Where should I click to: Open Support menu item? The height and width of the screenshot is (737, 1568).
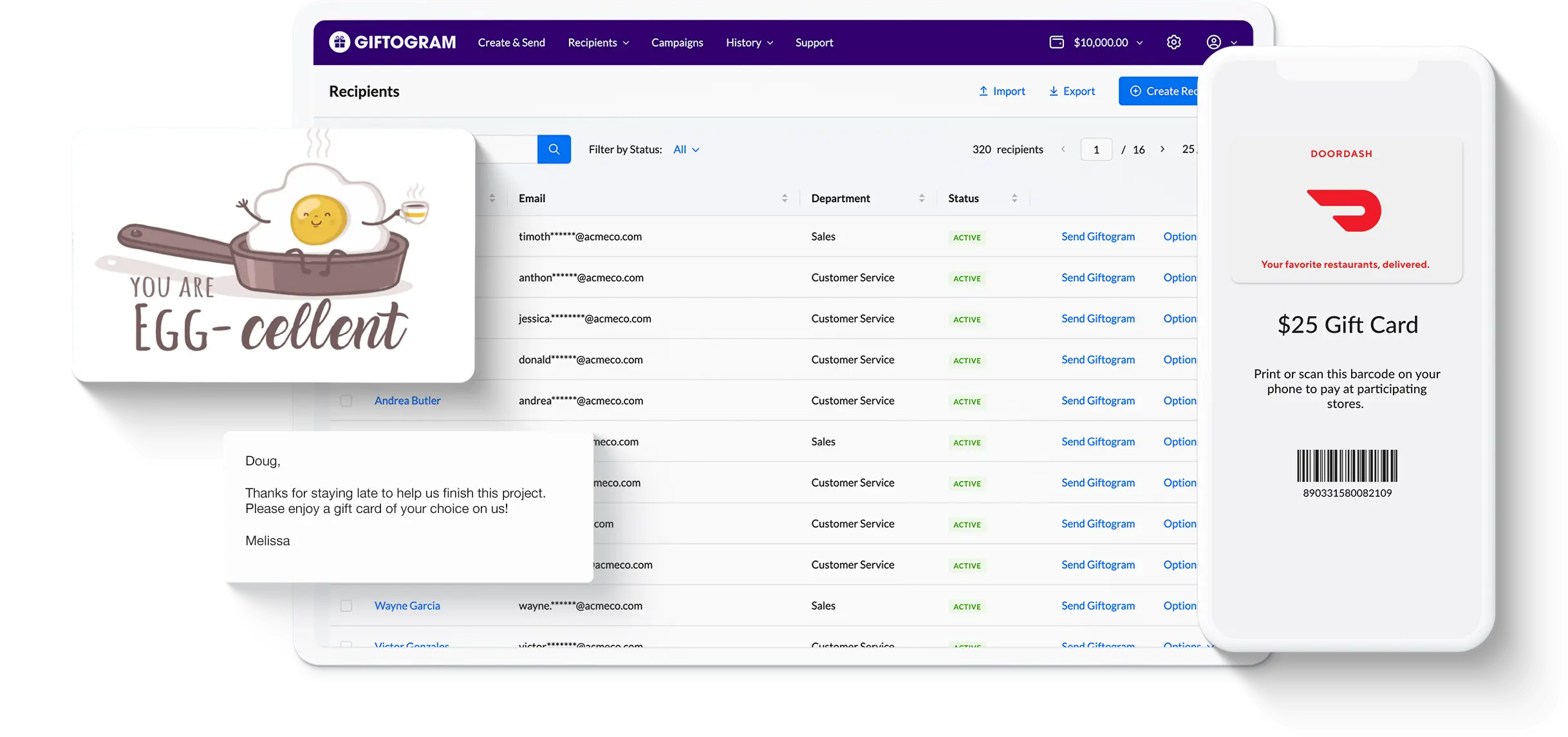[x=814, y=42]
